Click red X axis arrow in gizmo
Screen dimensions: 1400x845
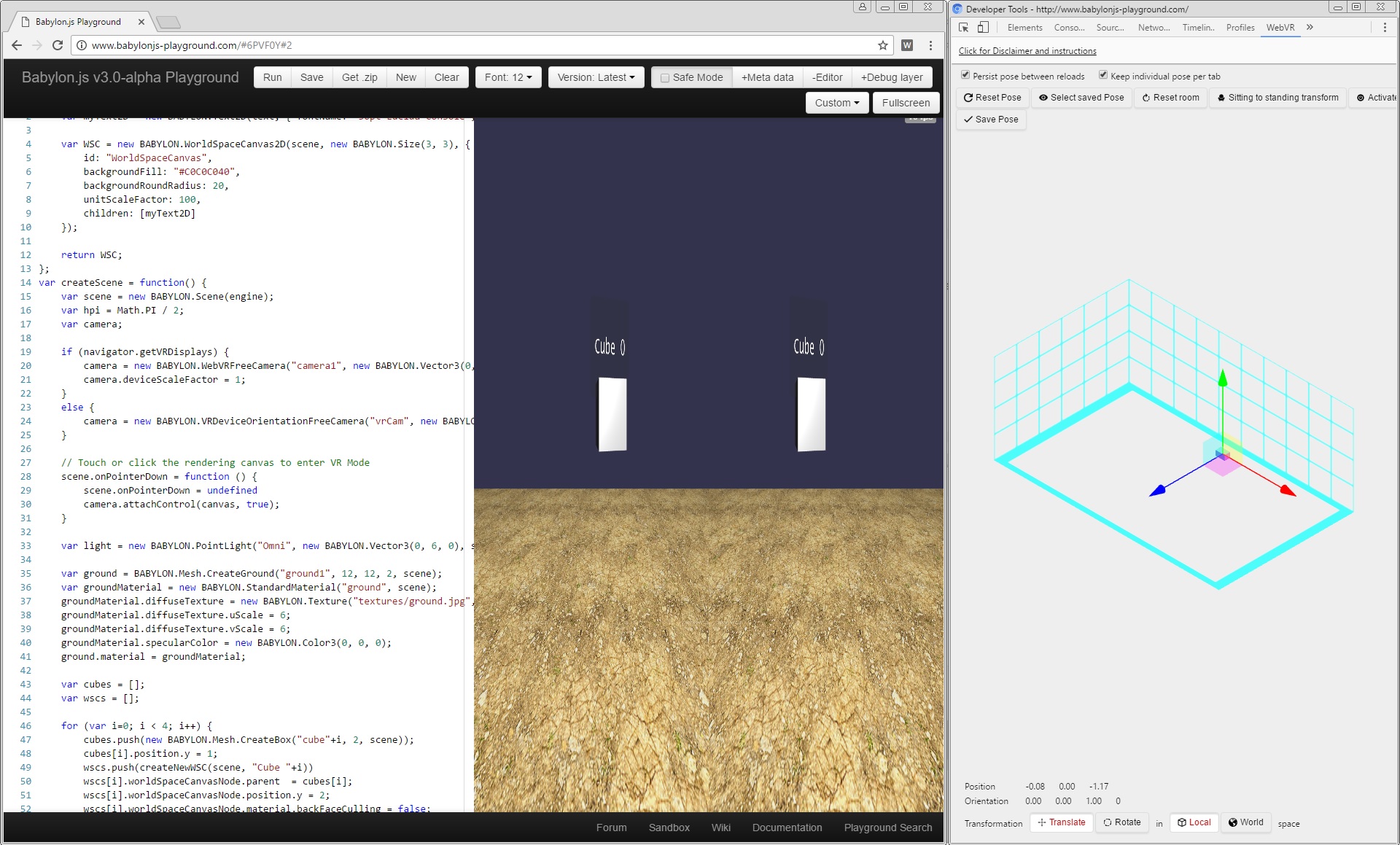pos(1288,491)
